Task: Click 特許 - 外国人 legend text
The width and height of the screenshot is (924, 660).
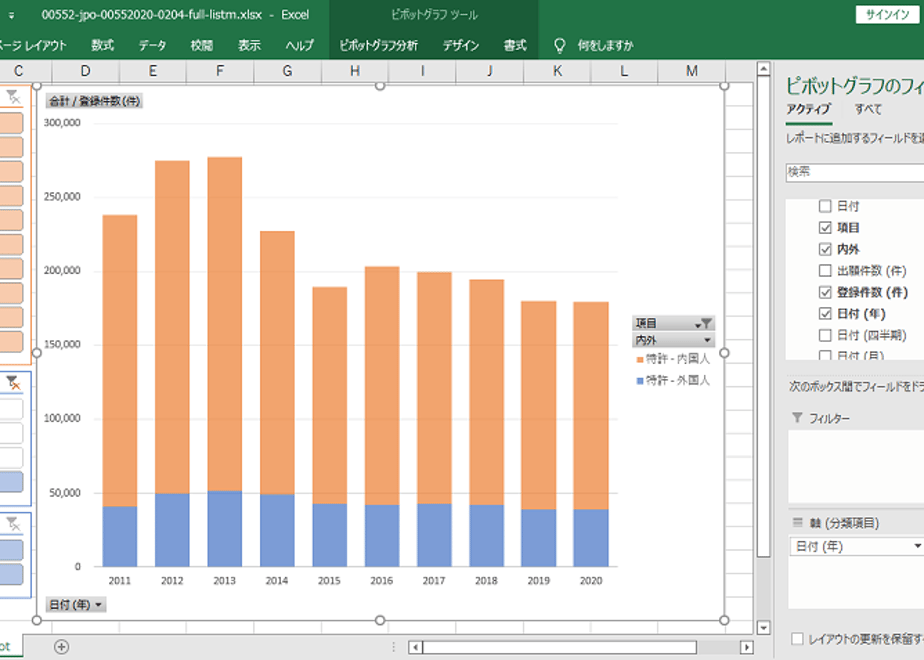Action: point(678,380)
